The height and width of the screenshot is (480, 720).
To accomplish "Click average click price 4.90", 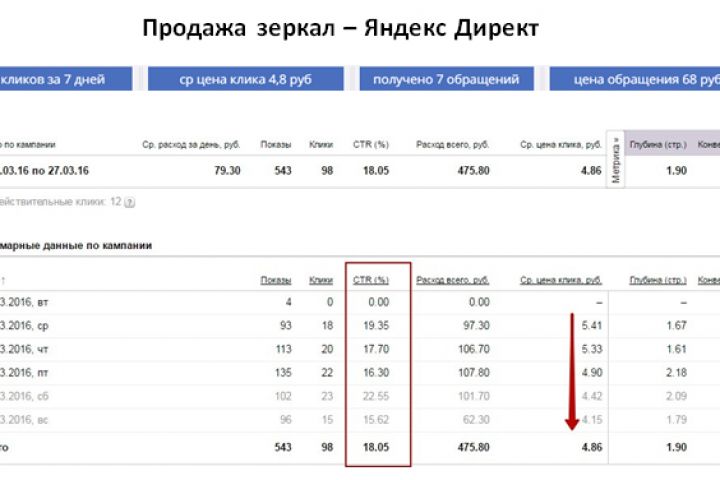I will click(591, 373).
